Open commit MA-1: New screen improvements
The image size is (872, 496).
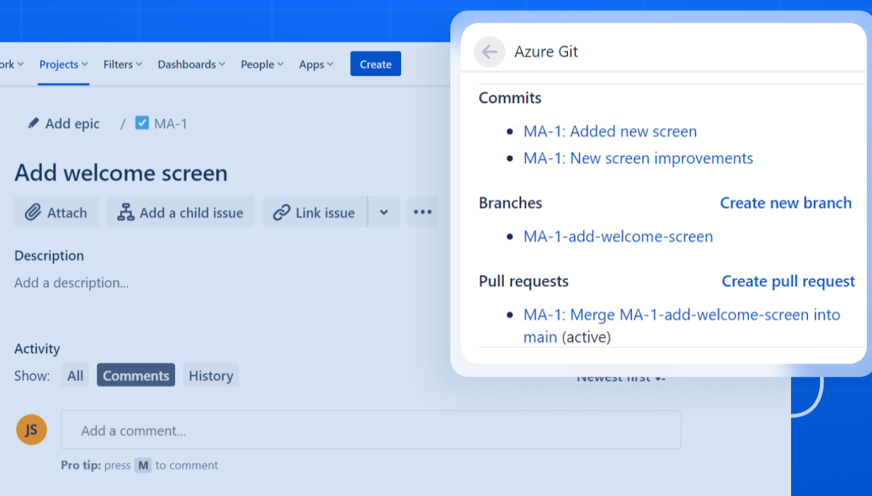point(638,158)
